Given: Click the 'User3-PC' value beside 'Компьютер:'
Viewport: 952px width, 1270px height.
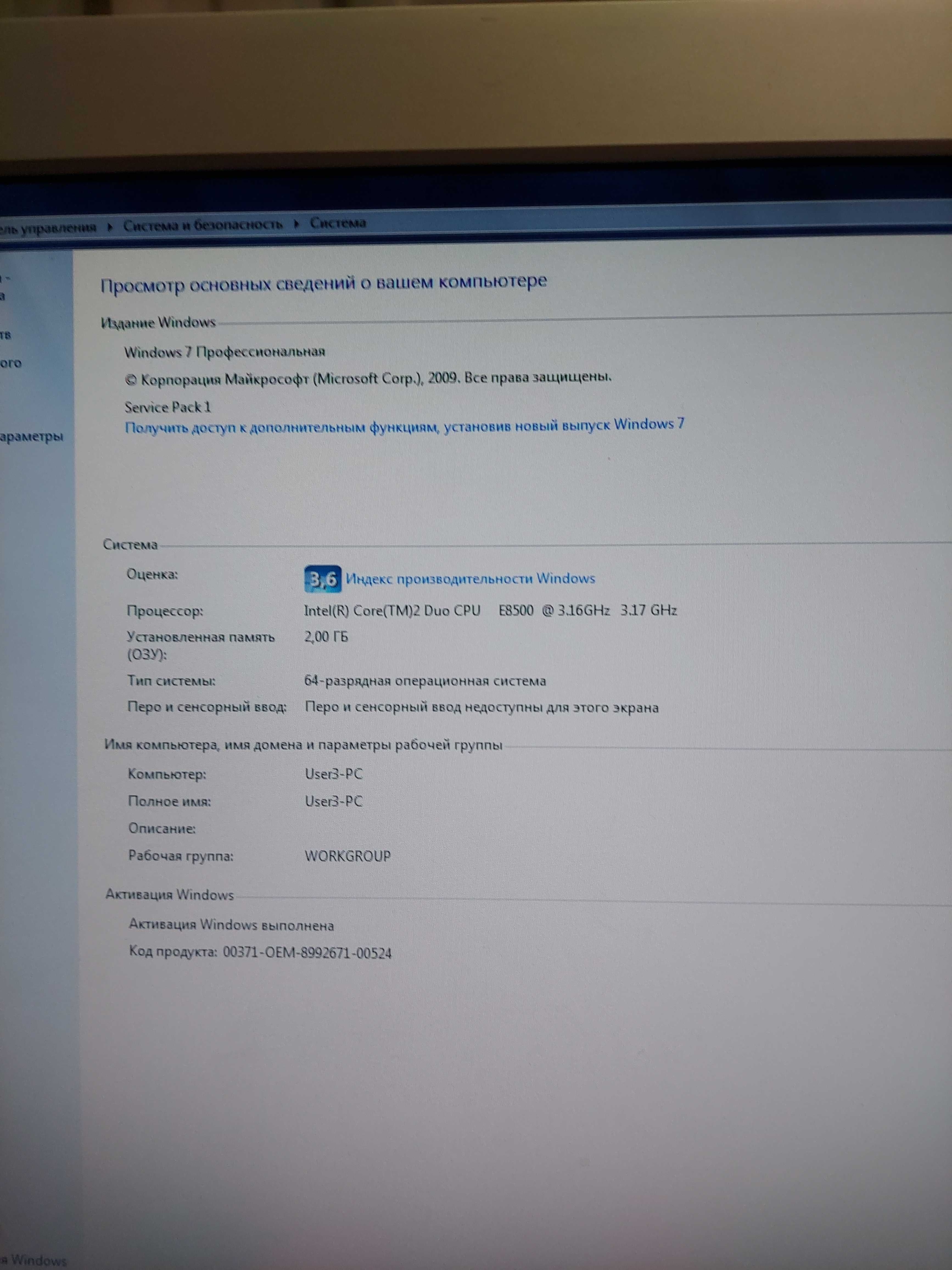Looking at the screenshot, I should [334, 774].
